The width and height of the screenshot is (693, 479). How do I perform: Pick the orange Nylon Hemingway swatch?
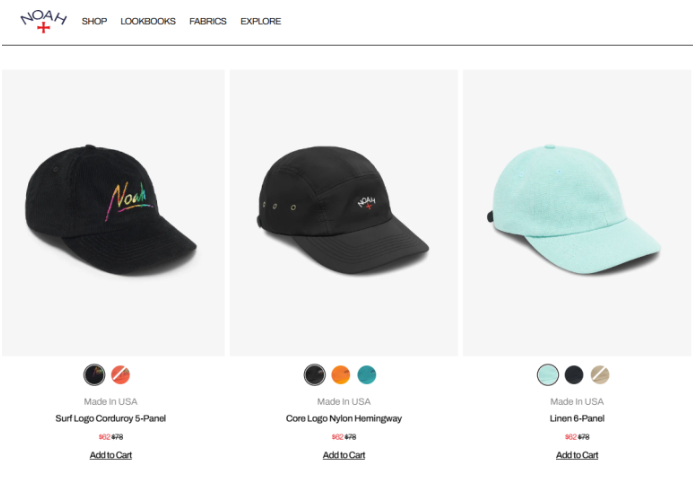point(341,375)
